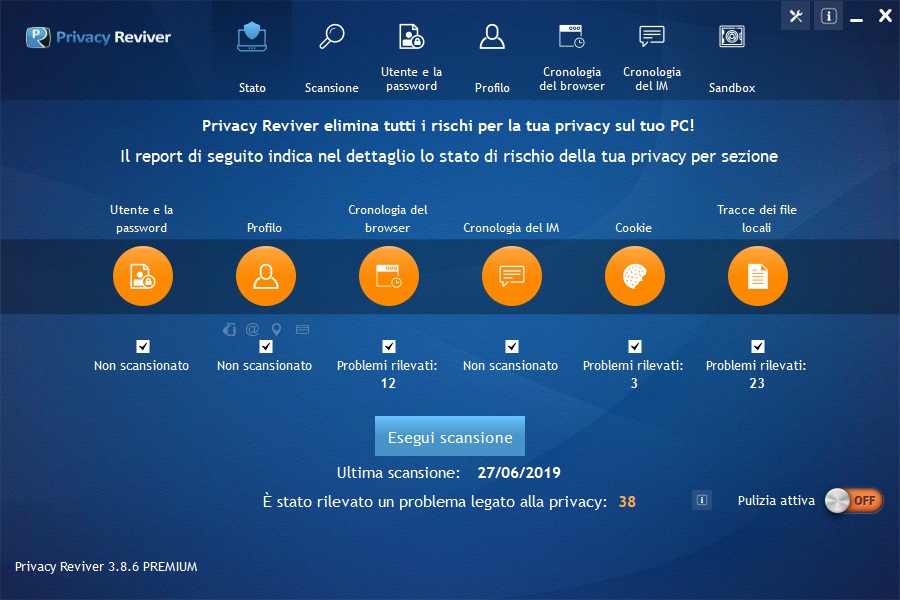Click the orange Cronologia del browser circle
This screenshot has width=900, height=600.
point(389,276)
